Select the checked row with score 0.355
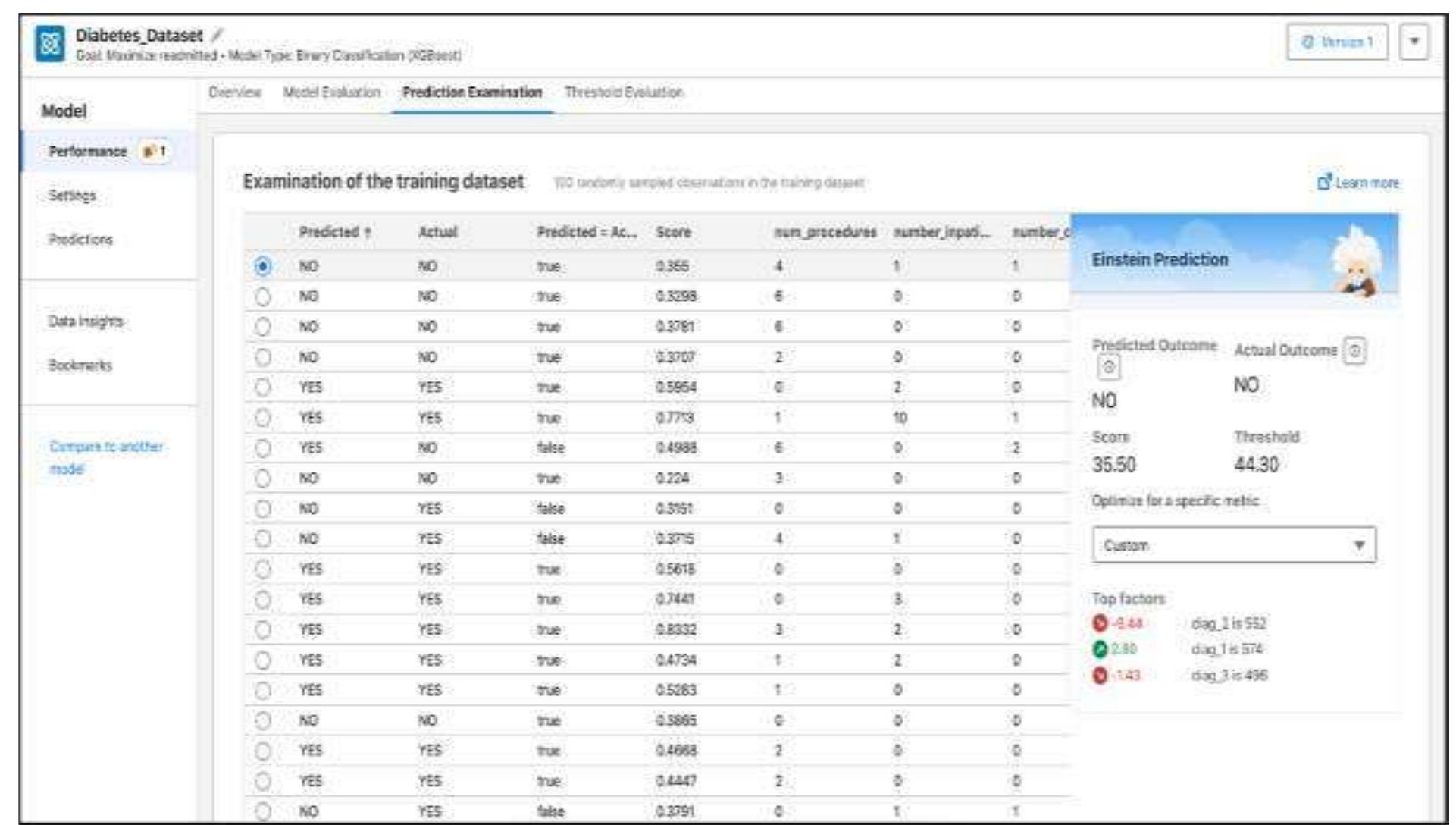The height and width of the screenshot is (825, 1456). click(x=263, y=266)
